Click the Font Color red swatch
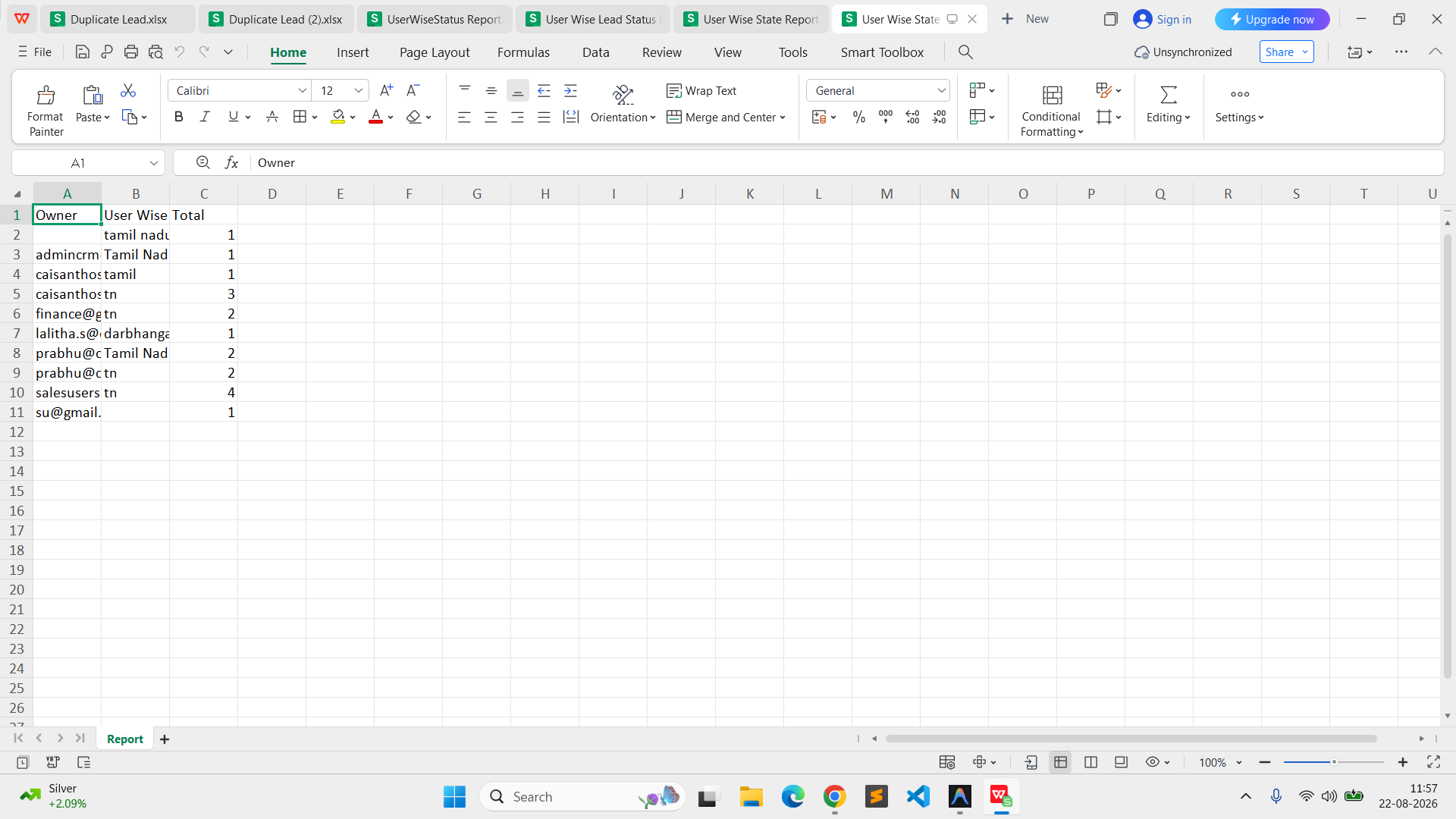 (x=375, y=117)
